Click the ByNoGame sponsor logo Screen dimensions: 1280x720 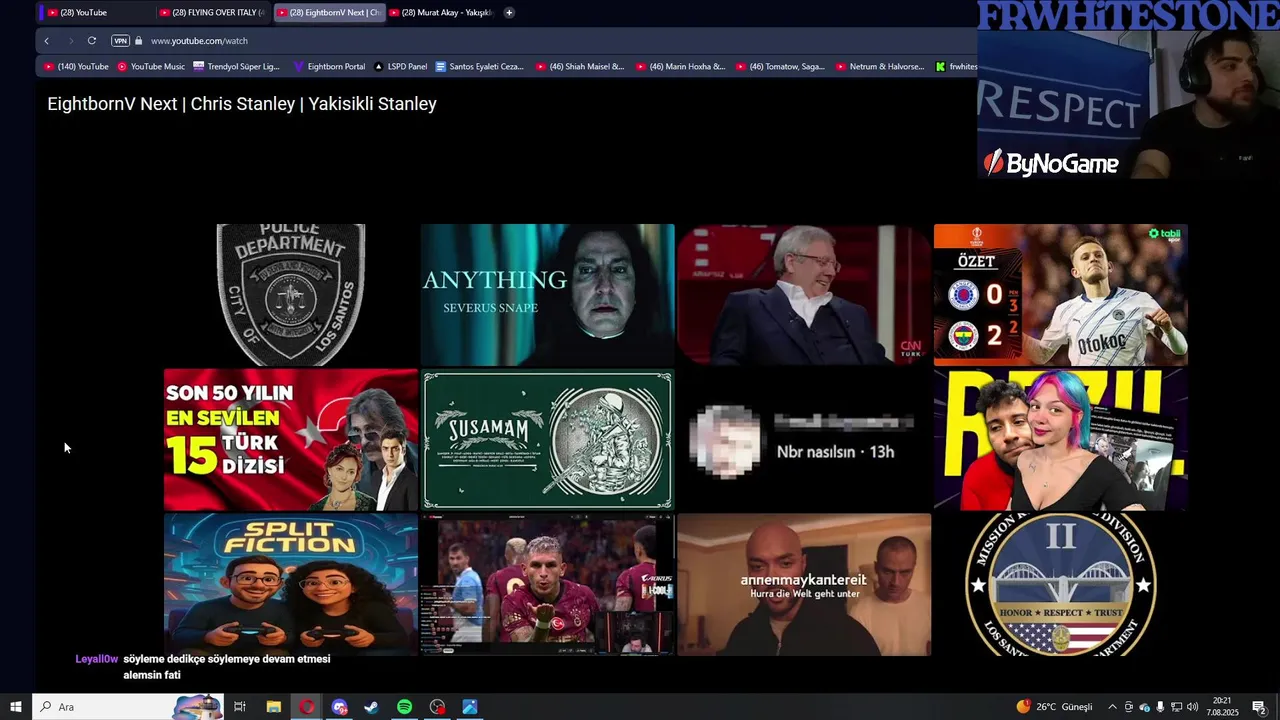[x=1051, y=164]
